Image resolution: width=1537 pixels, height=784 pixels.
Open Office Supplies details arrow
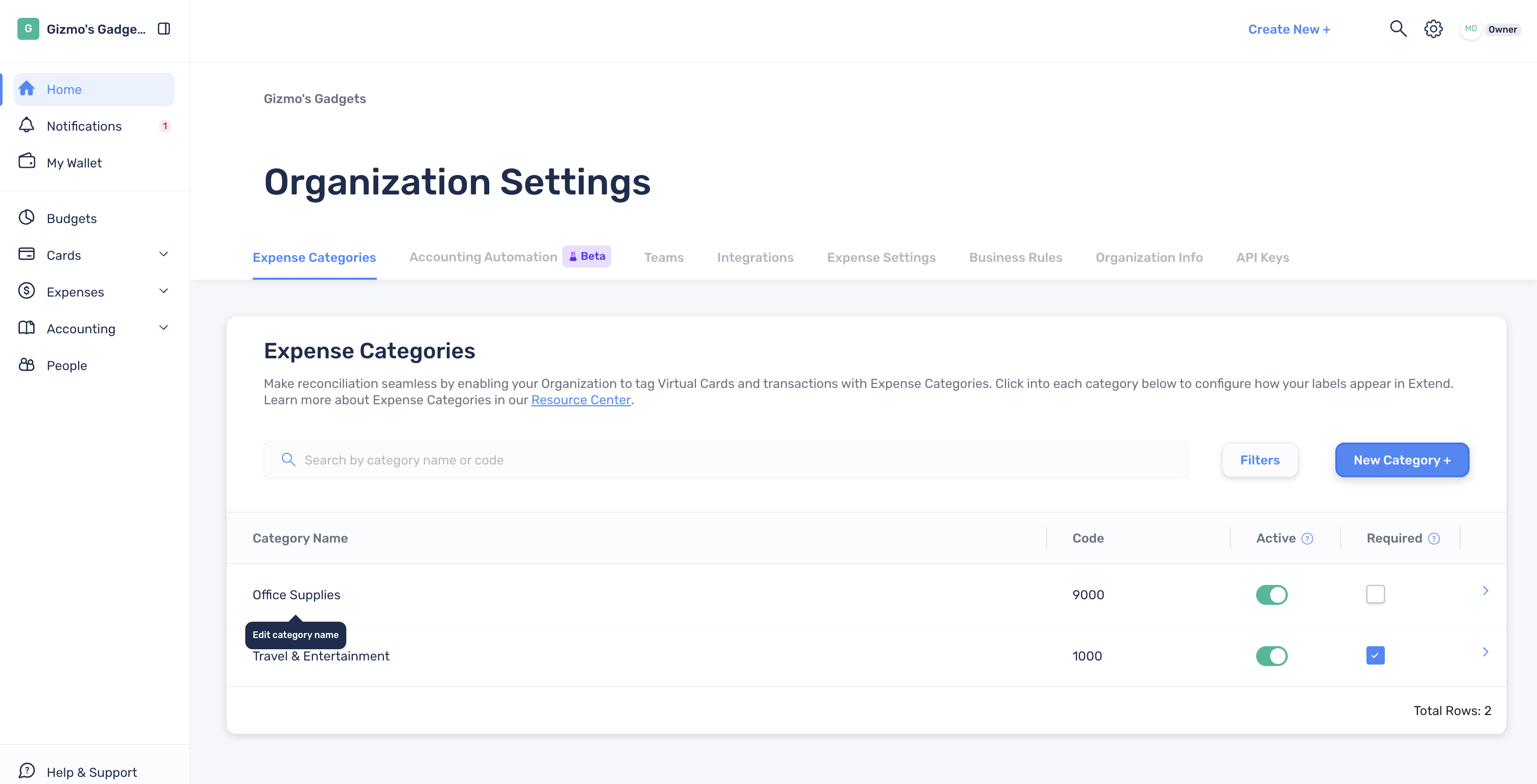click(x=1485, y=591)
